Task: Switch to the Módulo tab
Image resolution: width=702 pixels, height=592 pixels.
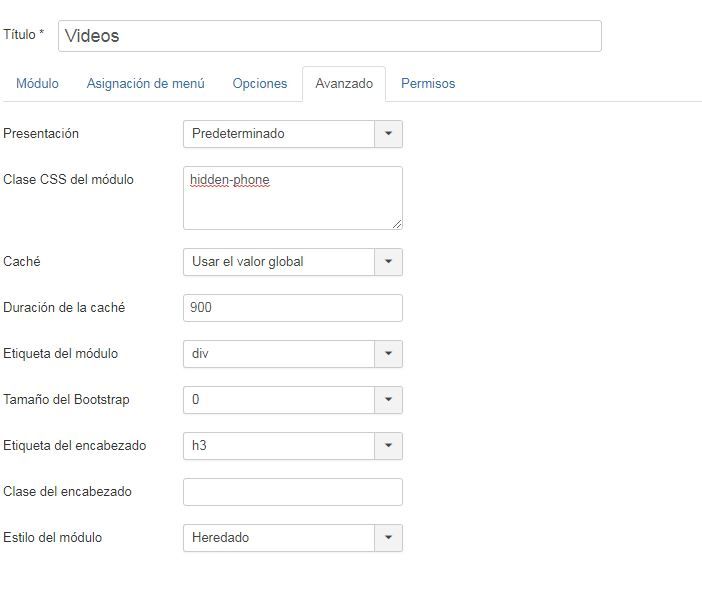Action: point(37,83)
